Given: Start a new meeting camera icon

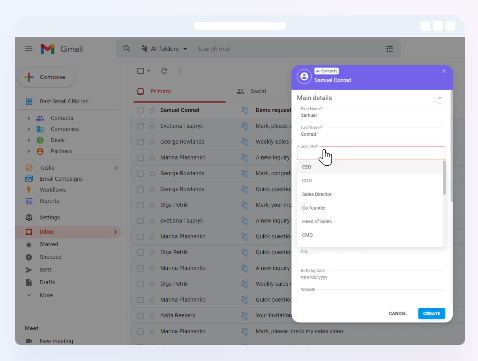Looking at the screenshot, I should [x=29, y=341].
